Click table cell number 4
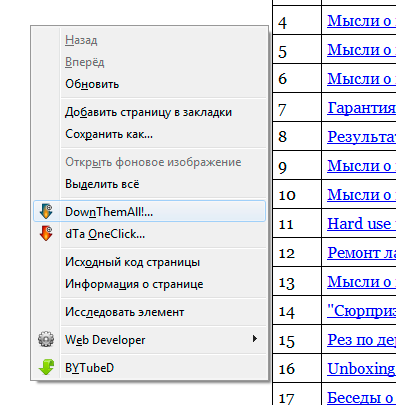 pyautogui.click(x=297, y=20)
